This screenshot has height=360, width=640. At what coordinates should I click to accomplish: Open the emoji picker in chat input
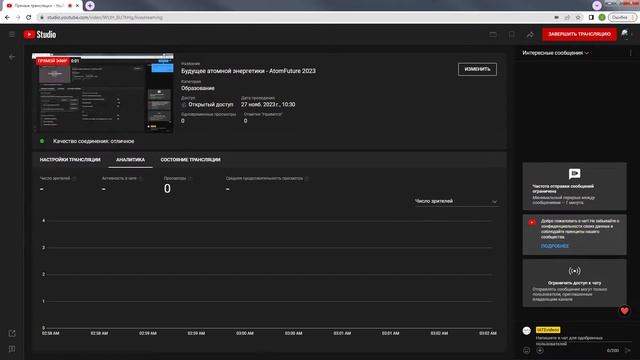coord(527,350)
